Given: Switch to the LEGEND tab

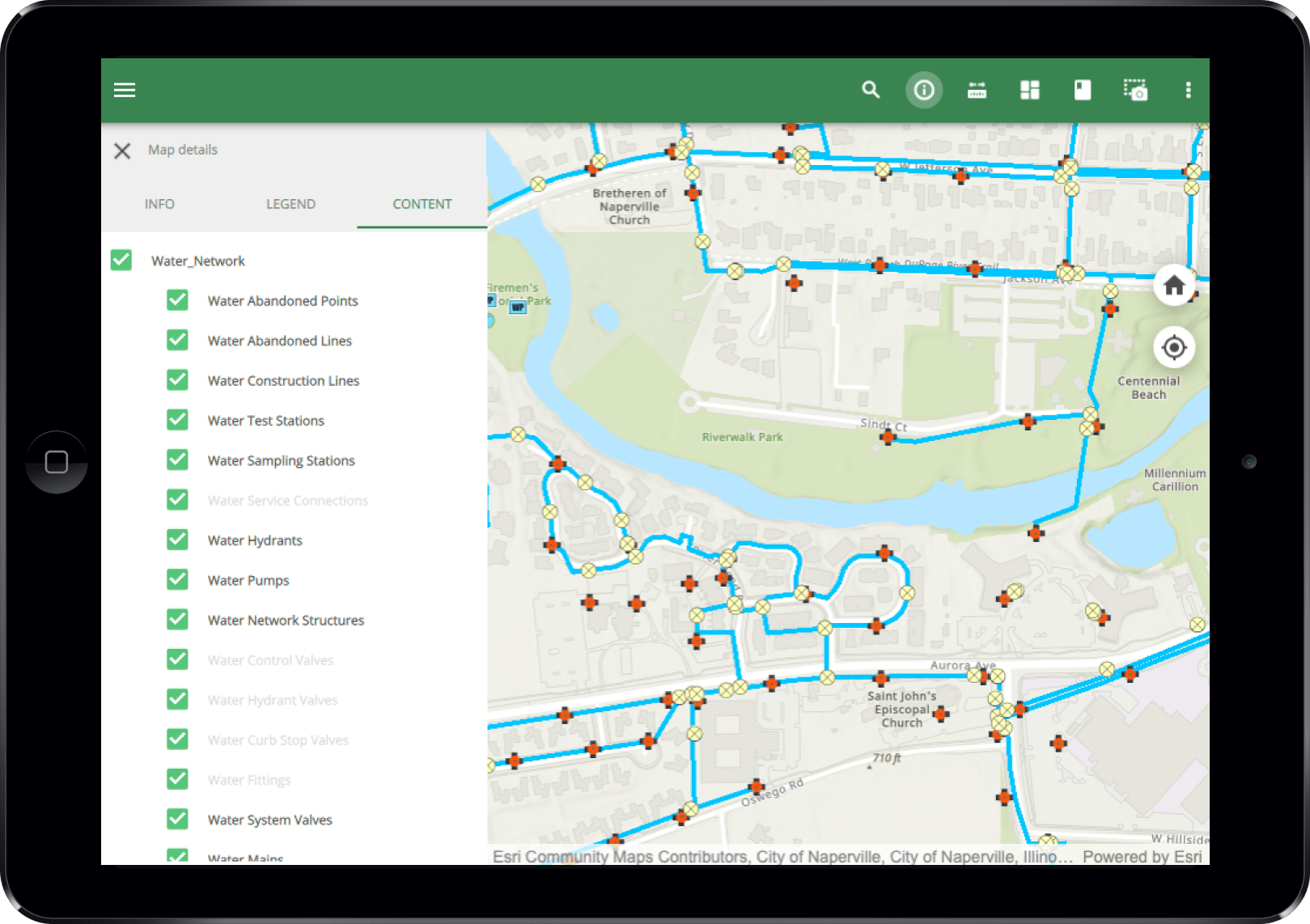Looking at the screenshot, I should pos(290,204).
